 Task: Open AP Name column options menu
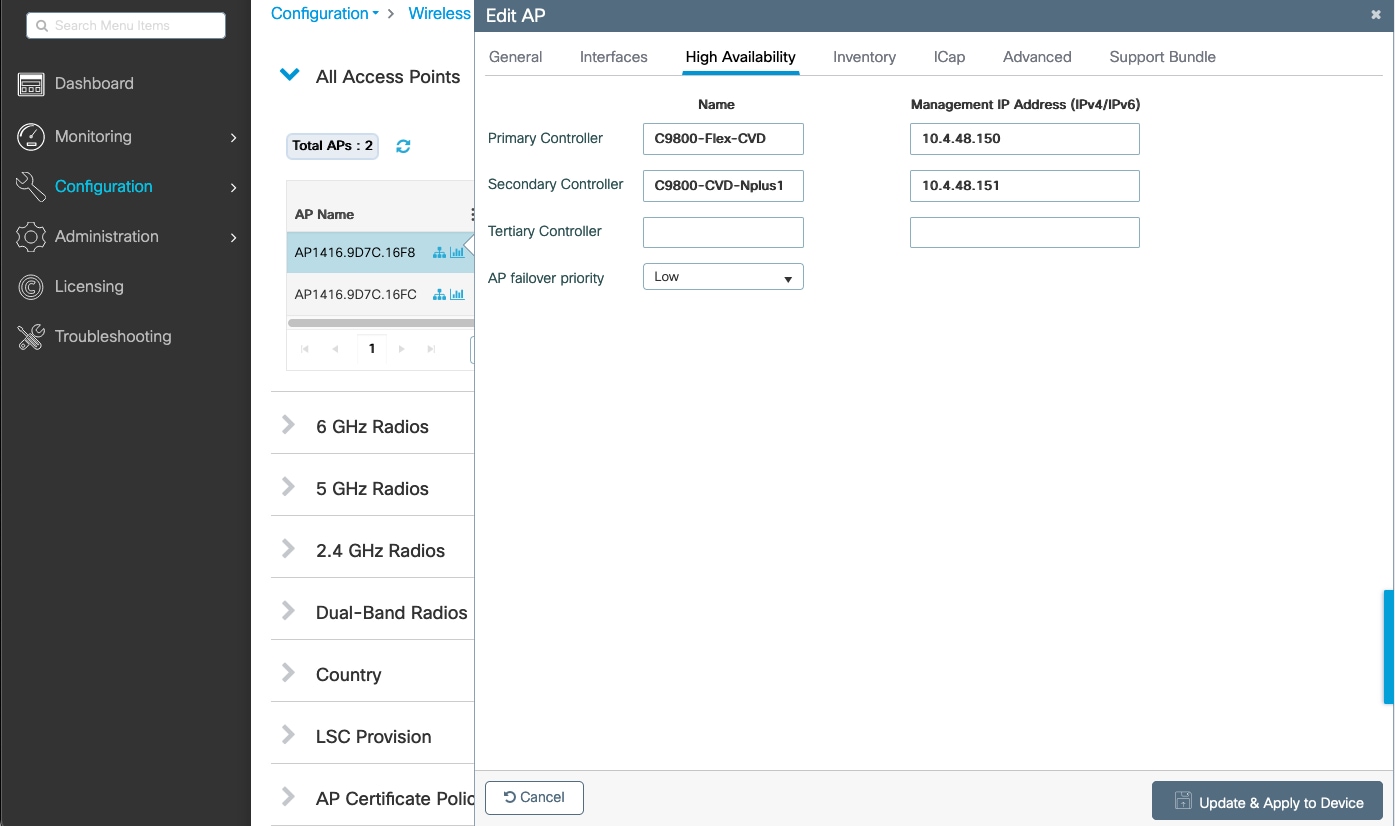click(x=472, y=214)
